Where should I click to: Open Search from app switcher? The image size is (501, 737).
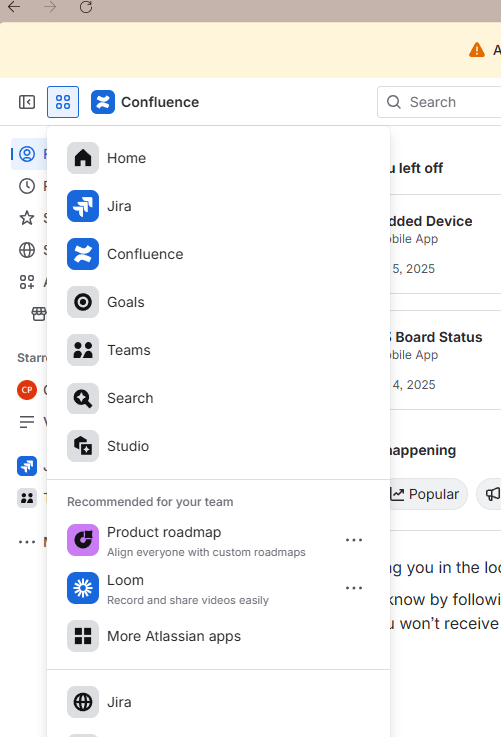click(x=218, y=398)
